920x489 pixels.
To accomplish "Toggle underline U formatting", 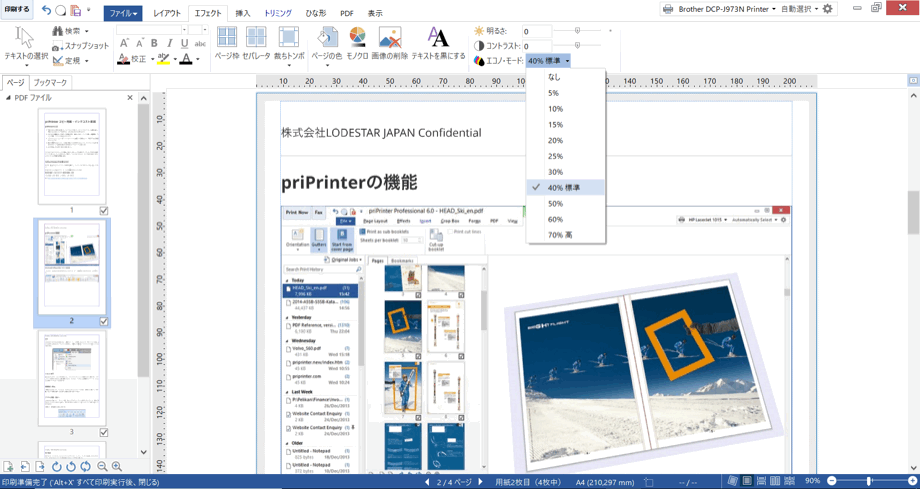I will point(185,43).
